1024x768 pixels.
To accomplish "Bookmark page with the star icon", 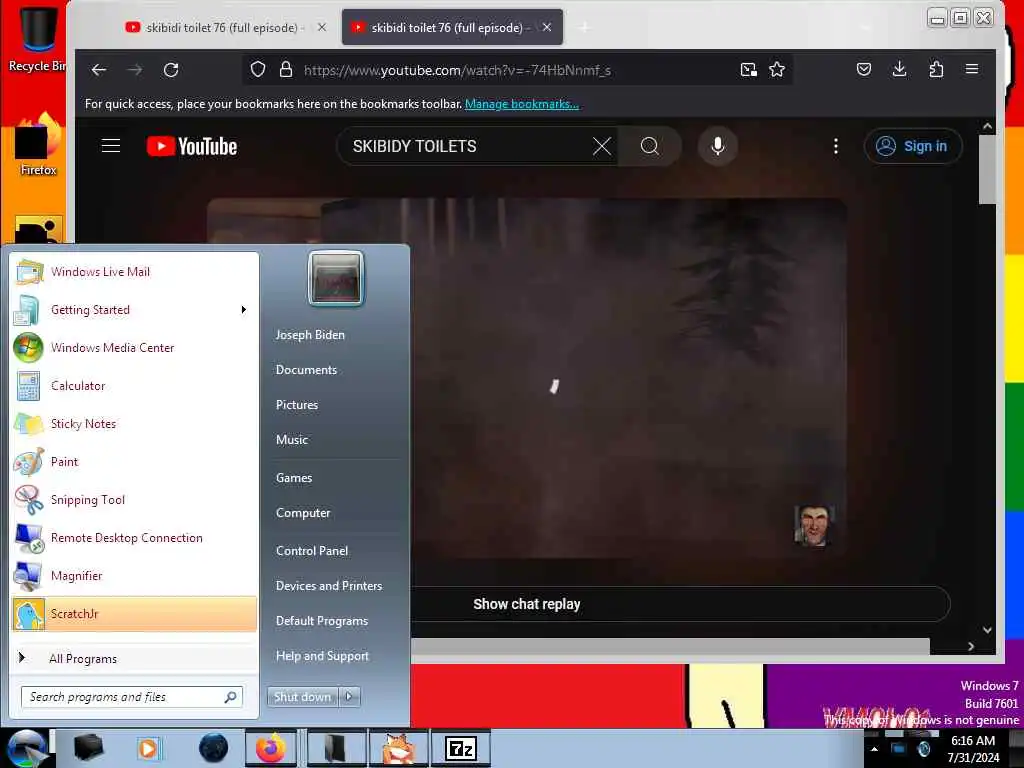I will pyautogui.click(x=776, y=69).
